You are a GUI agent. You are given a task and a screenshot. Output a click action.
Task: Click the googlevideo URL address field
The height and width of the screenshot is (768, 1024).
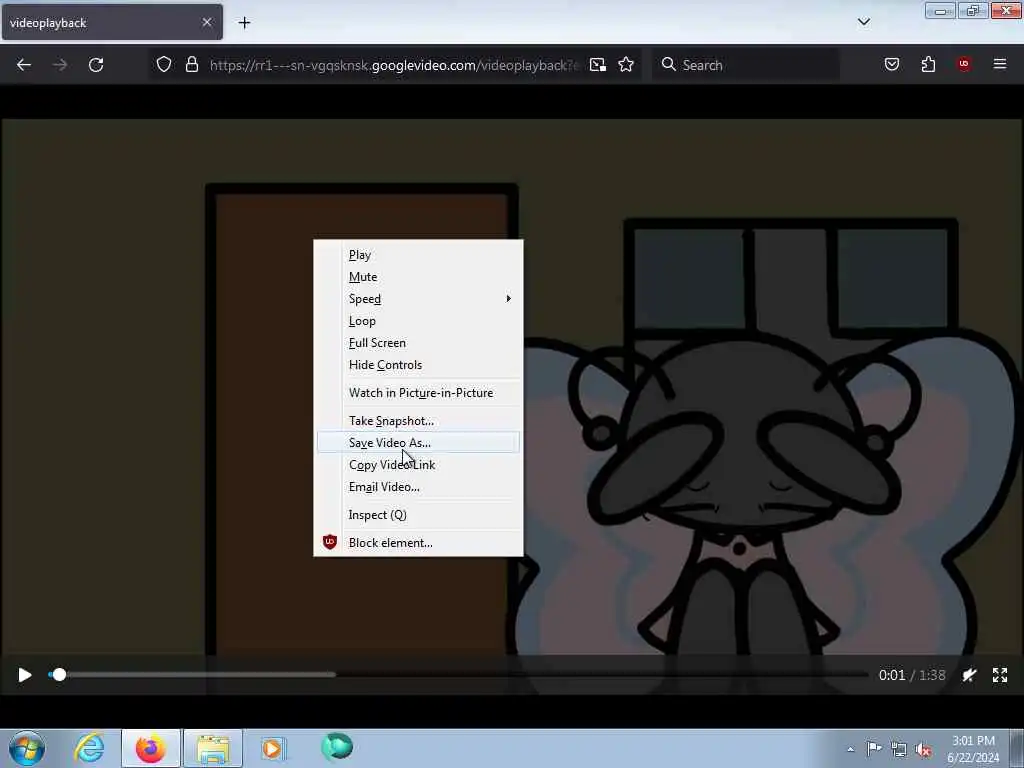[x=394, y=65]
